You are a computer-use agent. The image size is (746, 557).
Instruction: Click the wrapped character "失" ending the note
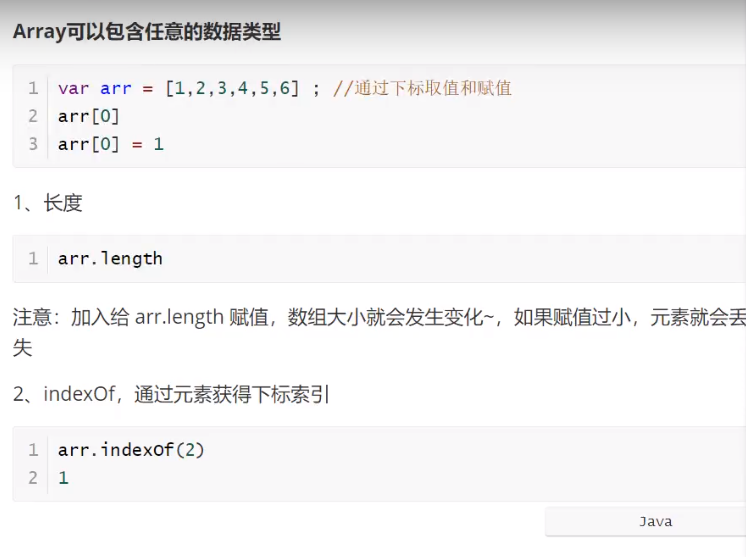point(23,347)
